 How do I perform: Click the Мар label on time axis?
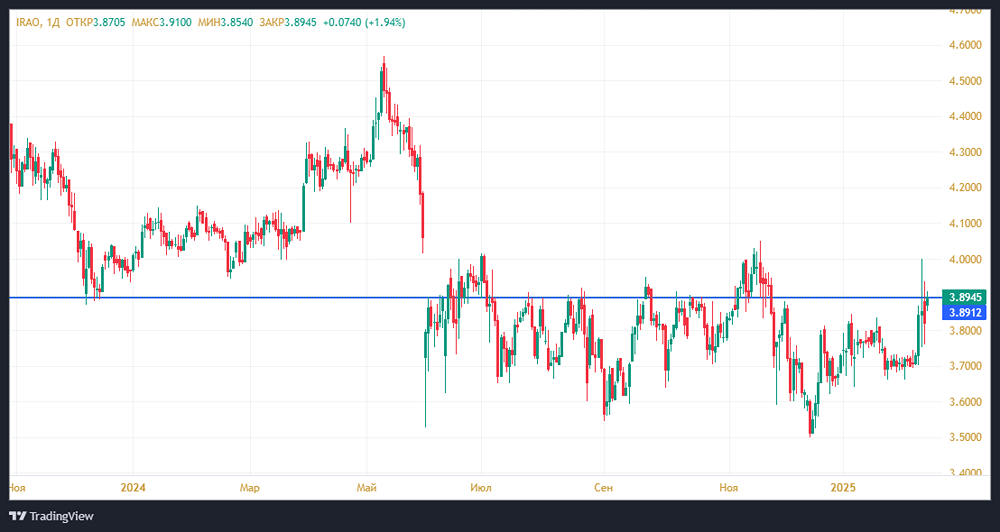tap(249, 488)
